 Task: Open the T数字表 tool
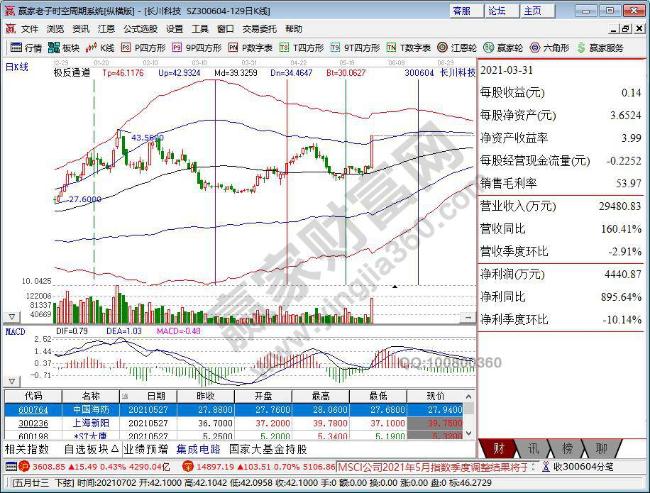click(x=409, y=48)
